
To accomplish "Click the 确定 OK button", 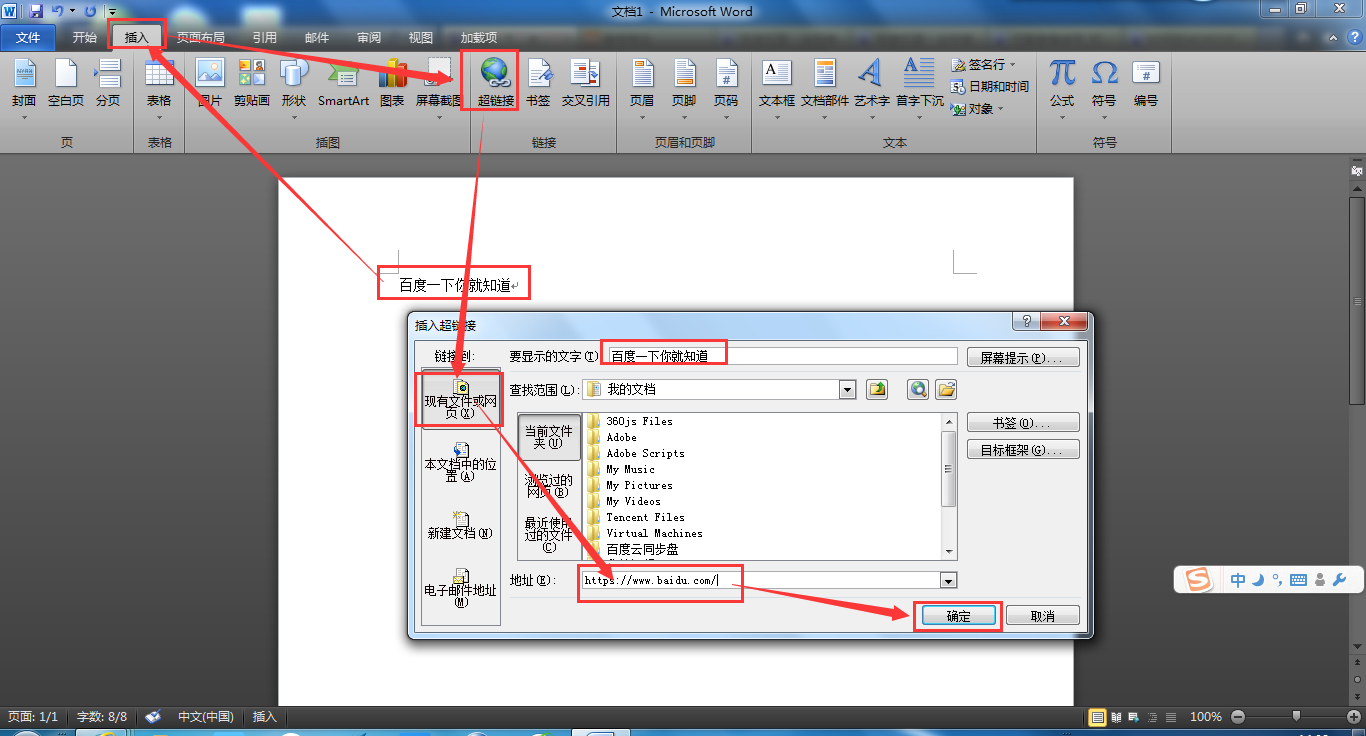I will pyautogui.click(x=959, y=616).
